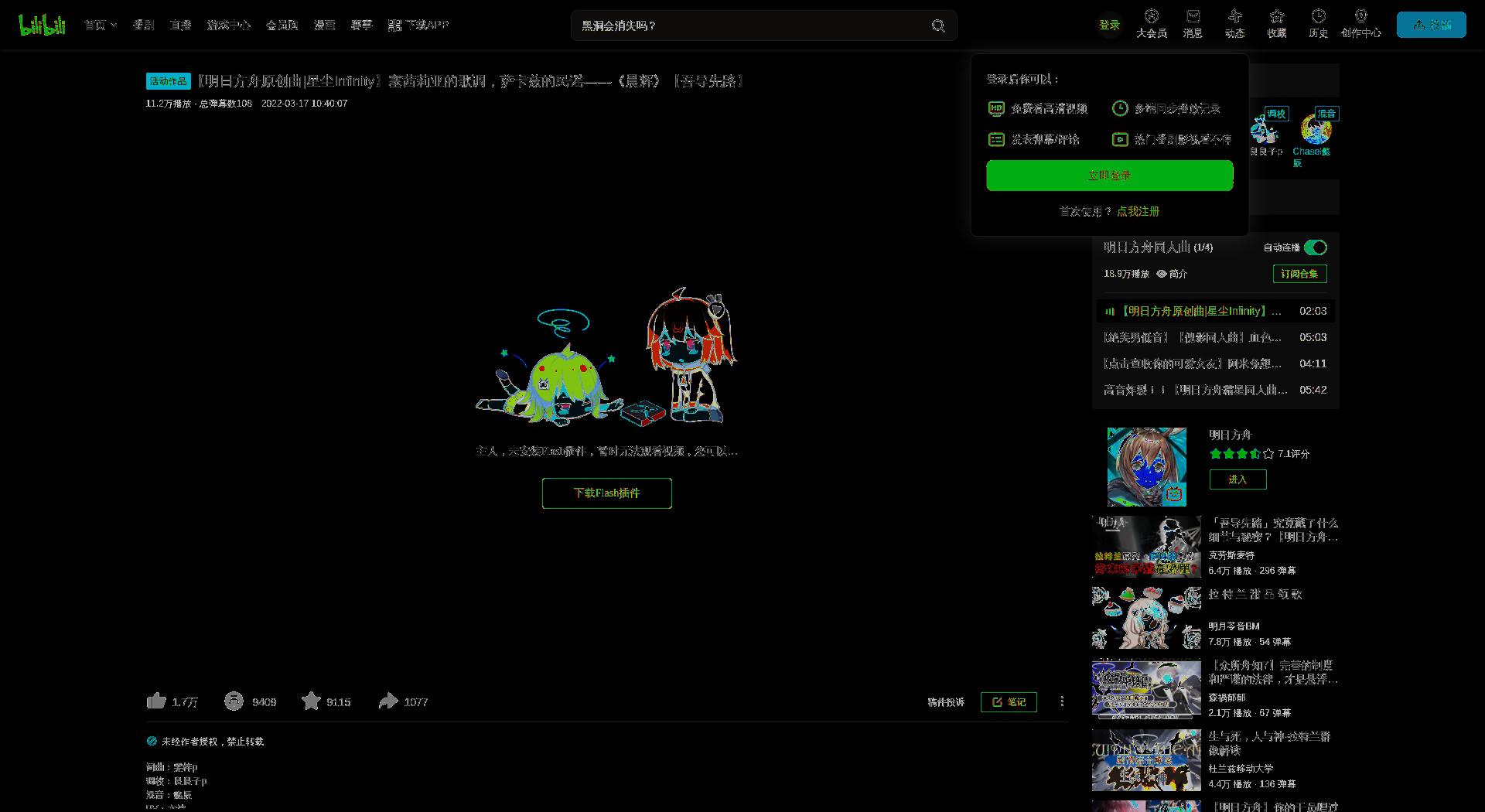Click the search magnifier icon

click(938, 26)
